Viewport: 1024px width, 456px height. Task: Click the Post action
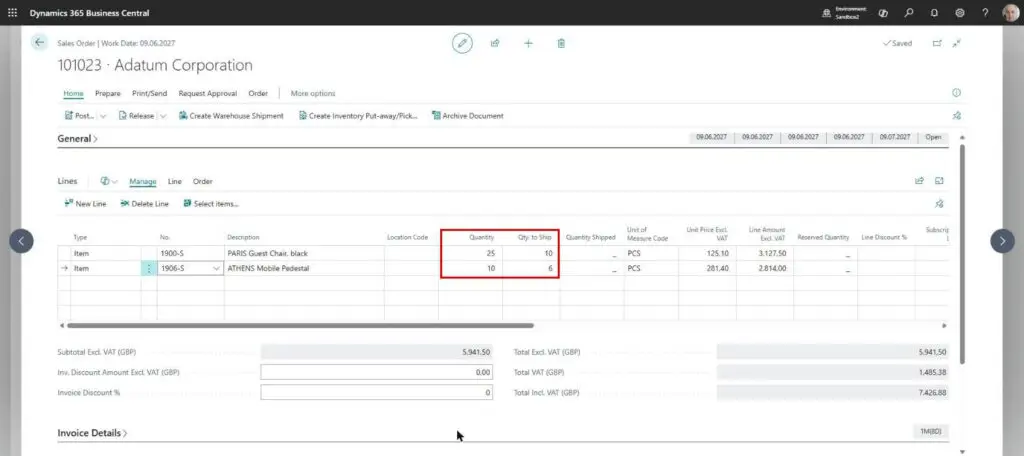(x=80, y=116)
